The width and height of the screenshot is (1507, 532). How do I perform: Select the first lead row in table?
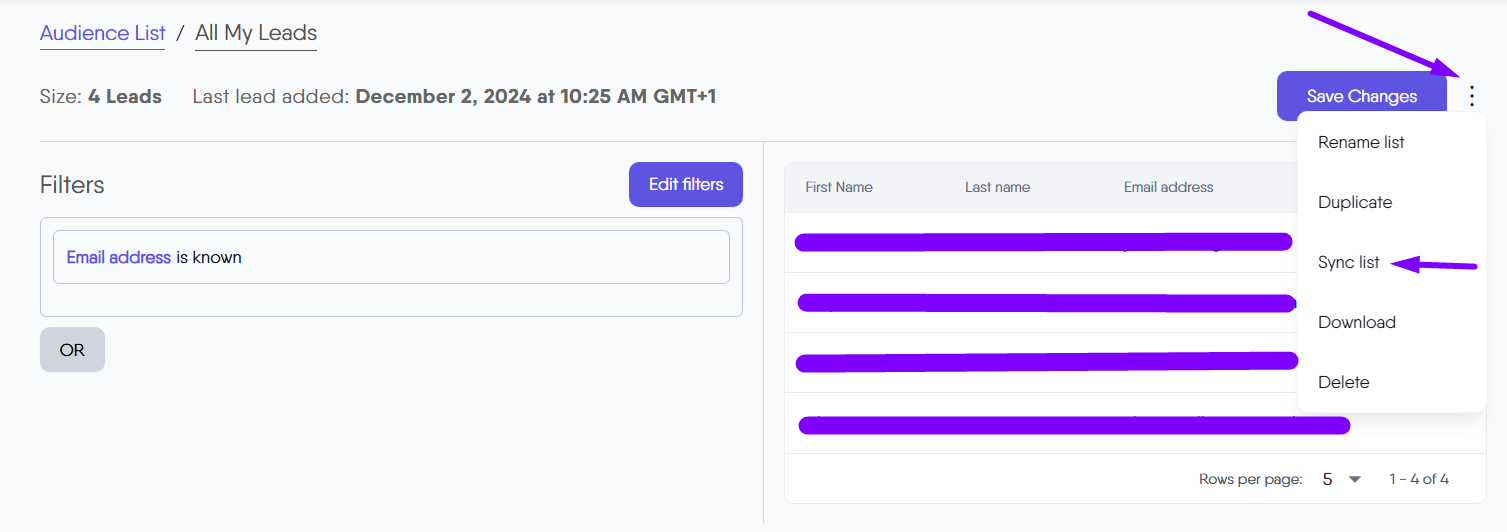point(1040,242)
